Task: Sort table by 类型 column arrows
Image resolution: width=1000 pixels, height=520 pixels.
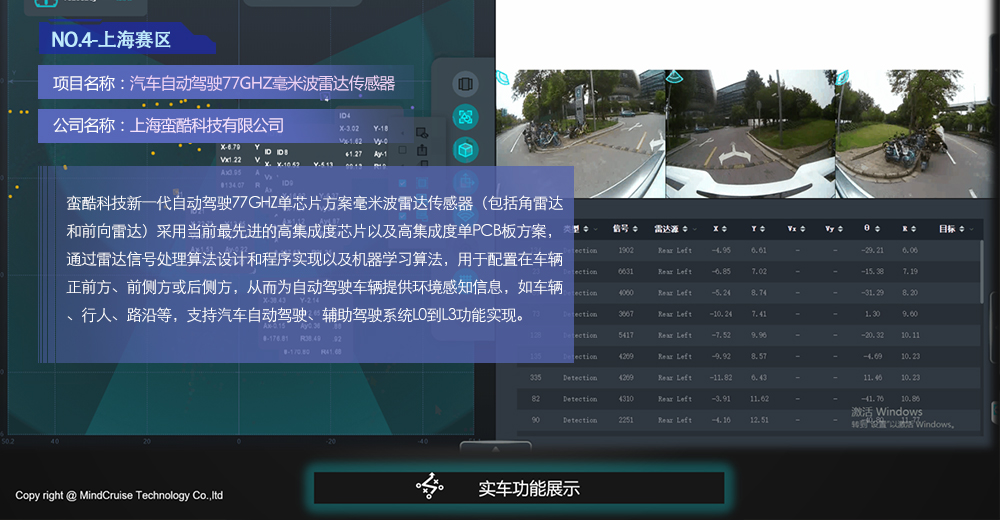Action: pyautogui.click(x=585, y=228)
